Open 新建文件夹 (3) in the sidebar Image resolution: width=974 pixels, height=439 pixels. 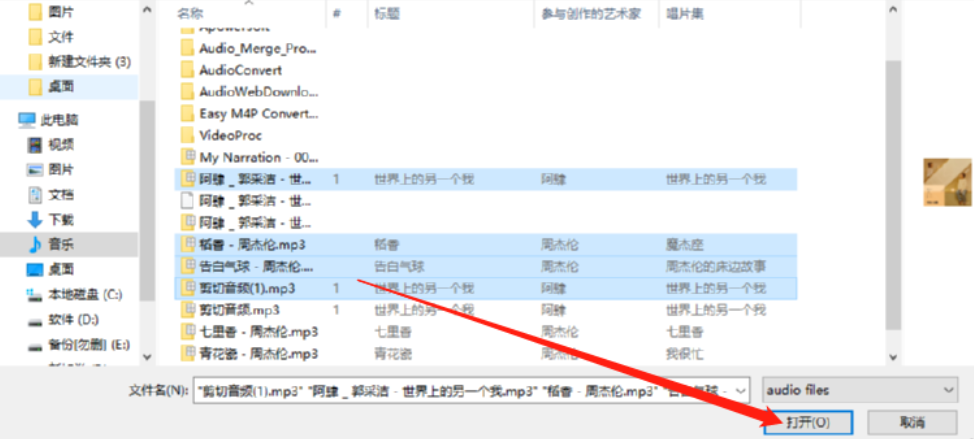tap(80, 62)
